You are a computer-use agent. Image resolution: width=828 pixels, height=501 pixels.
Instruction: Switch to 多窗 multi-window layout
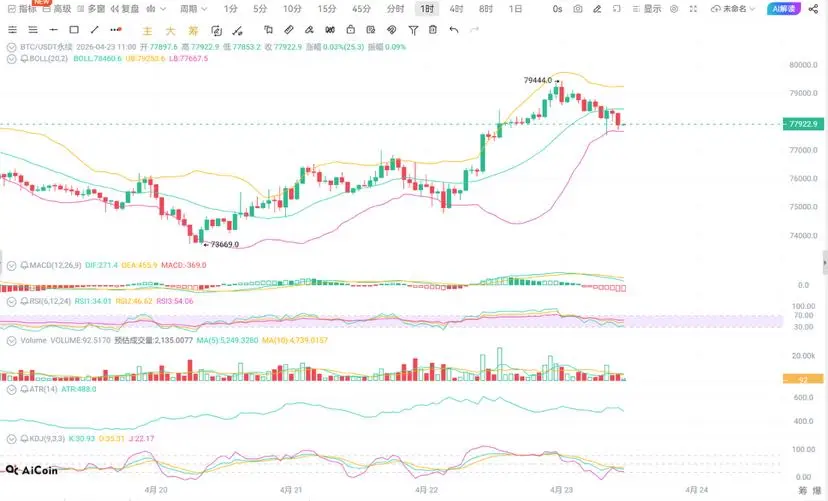[x=91, y=9]
